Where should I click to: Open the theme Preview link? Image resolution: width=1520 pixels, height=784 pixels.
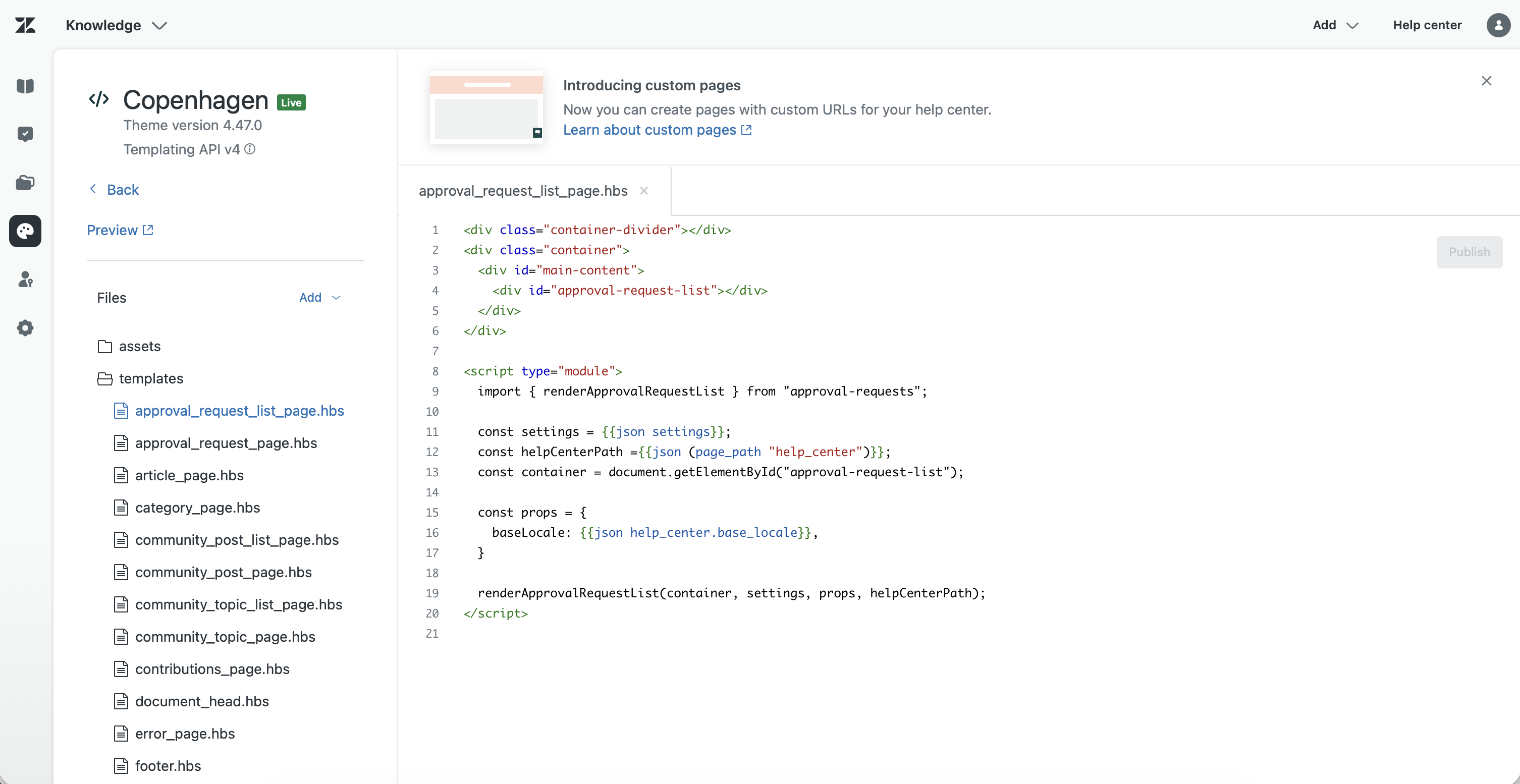pyautogui.click(x=121, y=230)
